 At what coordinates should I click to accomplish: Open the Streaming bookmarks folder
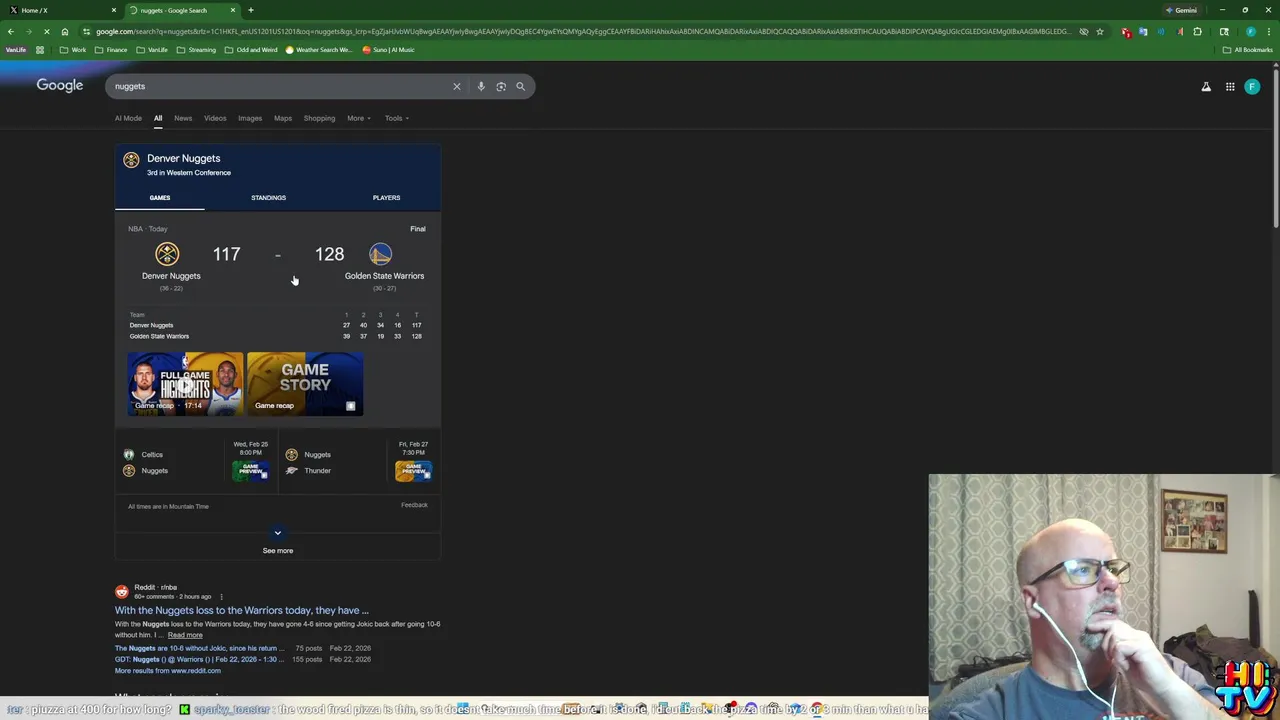click(196, 50)
